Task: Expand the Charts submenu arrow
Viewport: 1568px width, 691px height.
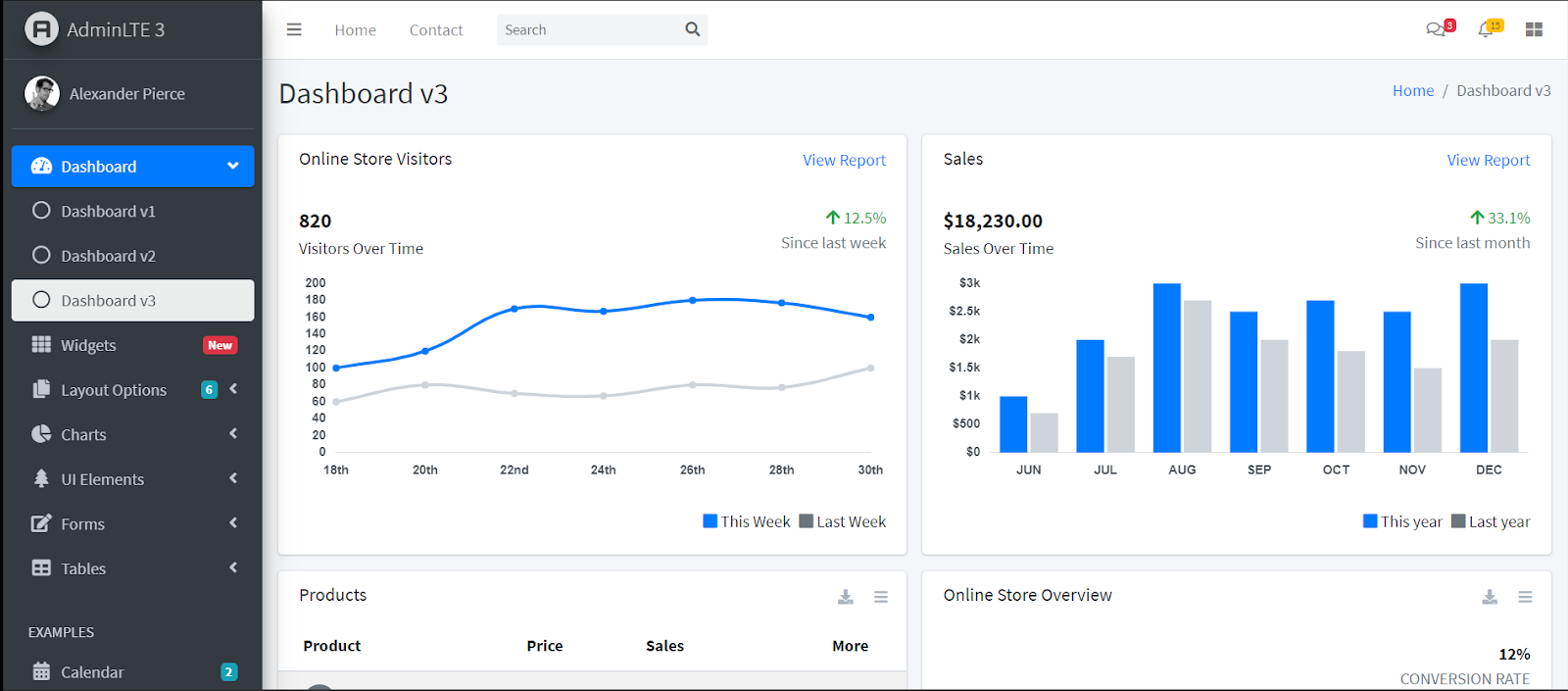Action: 233,433
